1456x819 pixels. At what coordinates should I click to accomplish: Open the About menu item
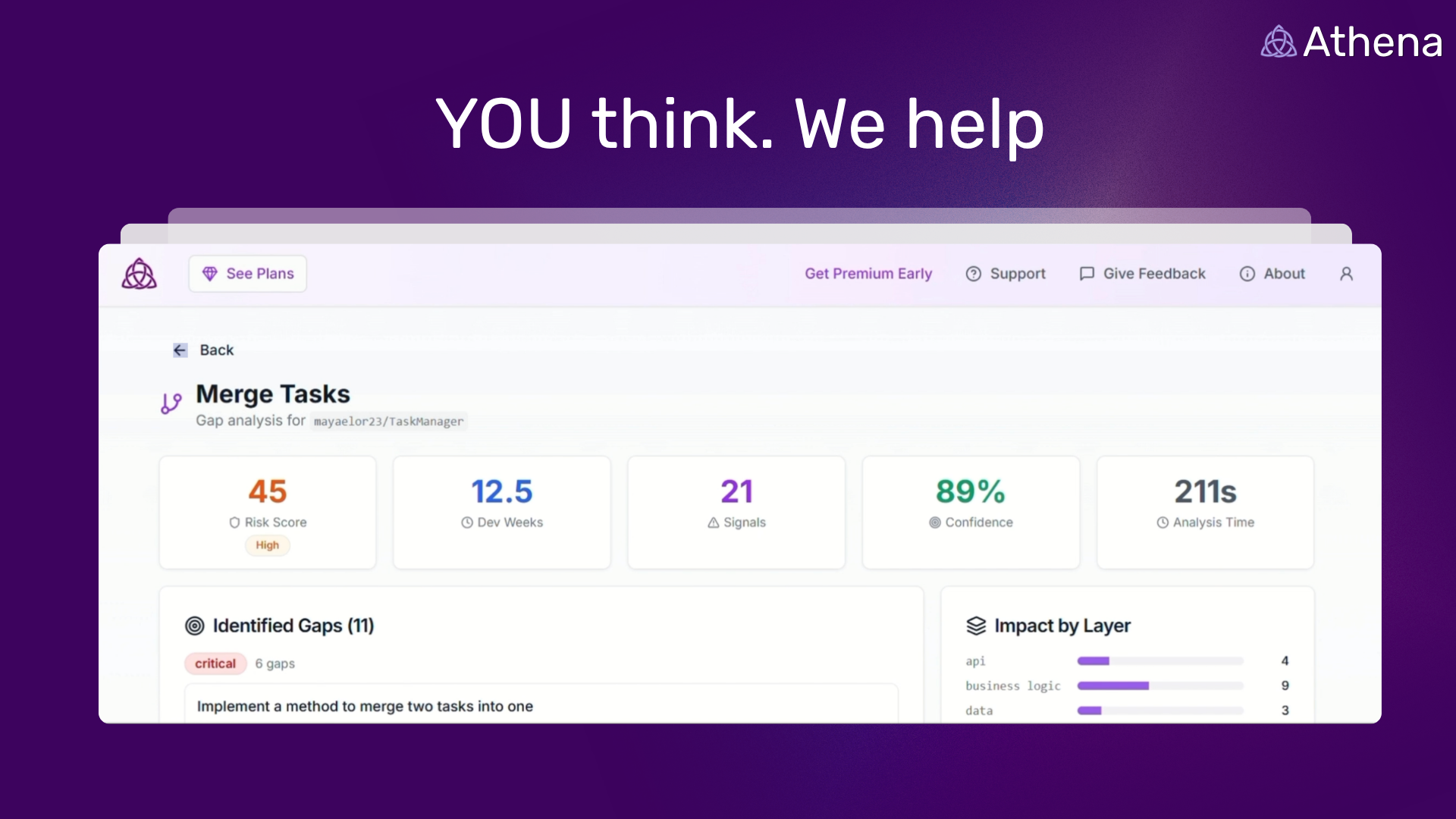pos(1284,274)
